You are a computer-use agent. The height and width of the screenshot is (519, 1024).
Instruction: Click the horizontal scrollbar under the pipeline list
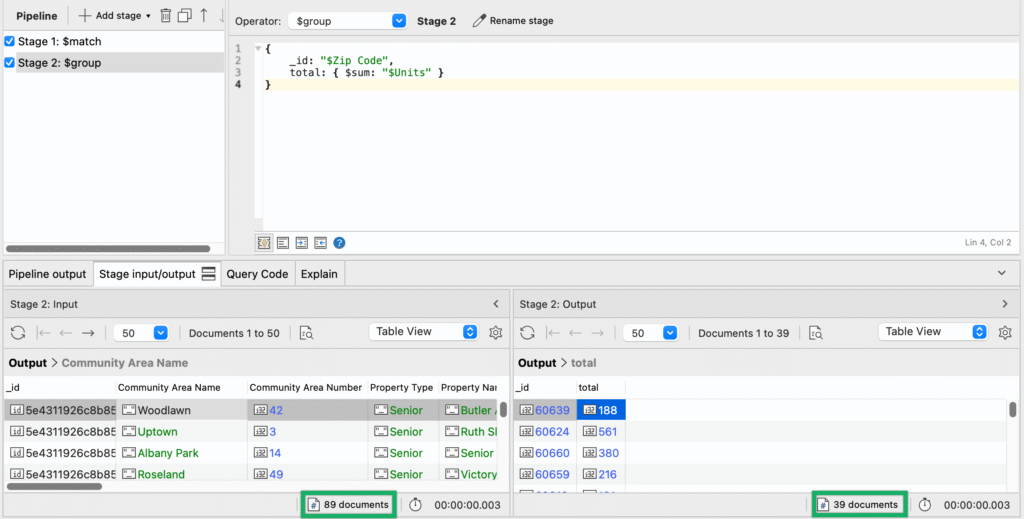click(108, 249)
